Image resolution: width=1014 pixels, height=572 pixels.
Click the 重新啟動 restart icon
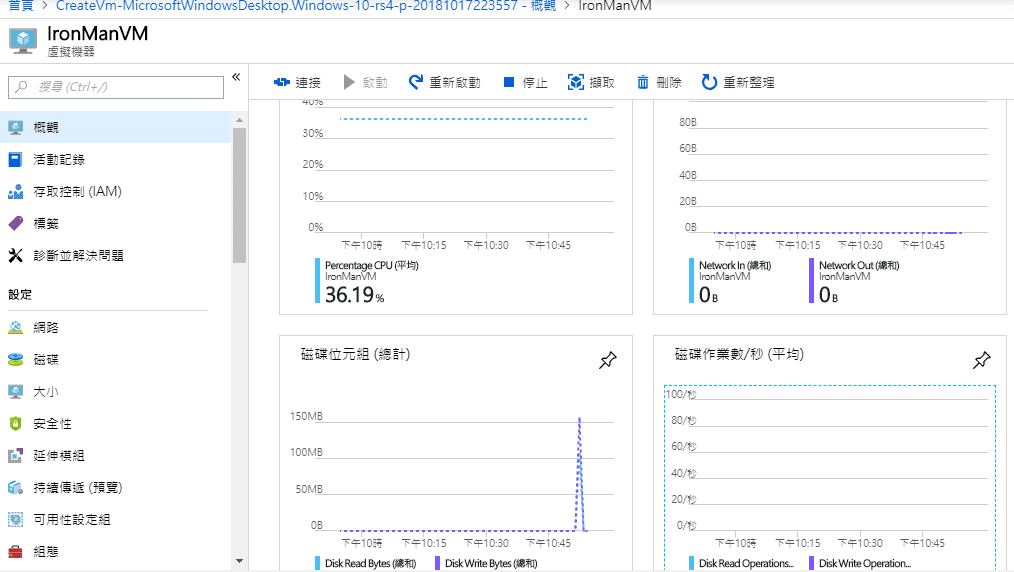click(415, 82)
